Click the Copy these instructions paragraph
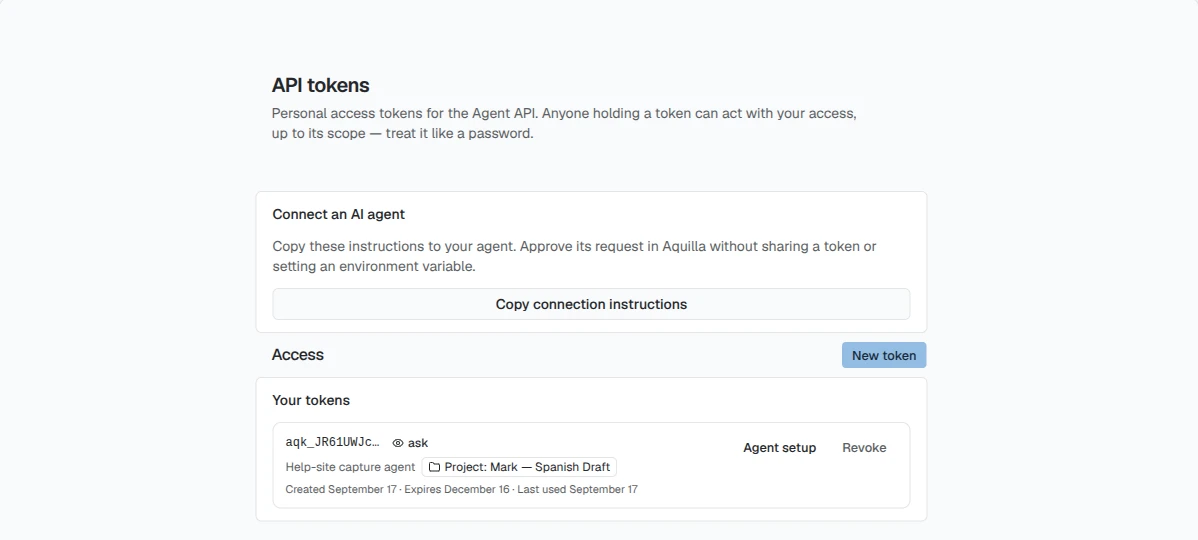This screenshot has width=1198, height=540. [575, 257]
